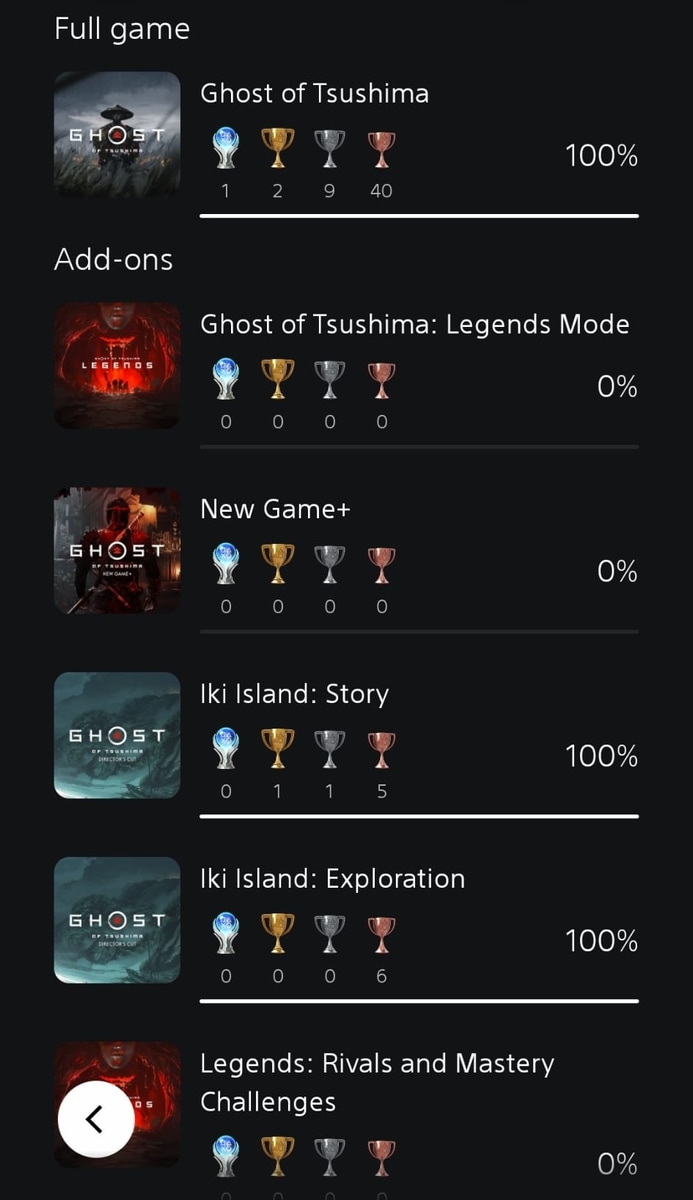Select the 0% progress for Legends Mode
693x1200 pixels.
point(617,386)
